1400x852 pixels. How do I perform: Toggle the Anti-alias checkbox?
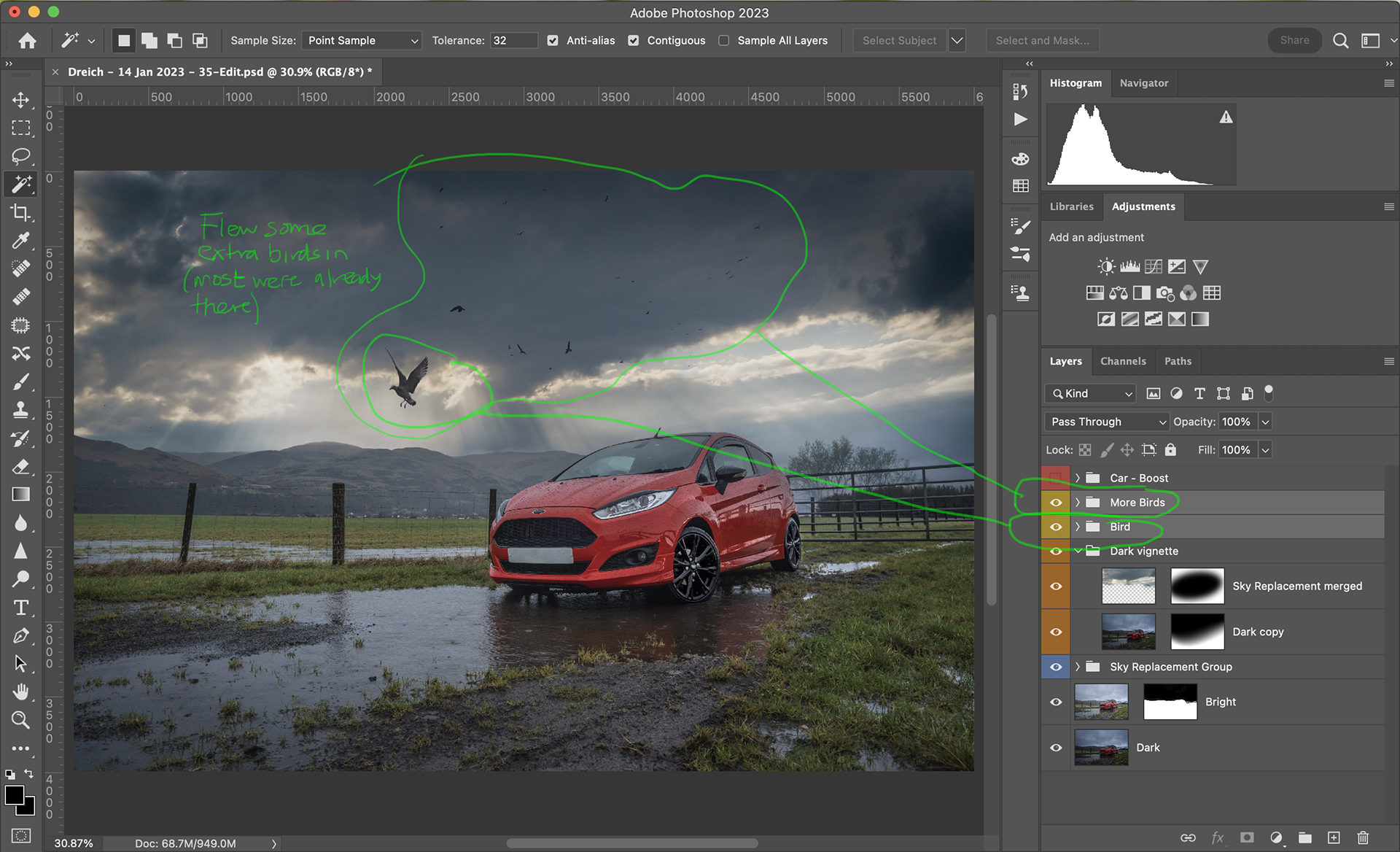553,41
